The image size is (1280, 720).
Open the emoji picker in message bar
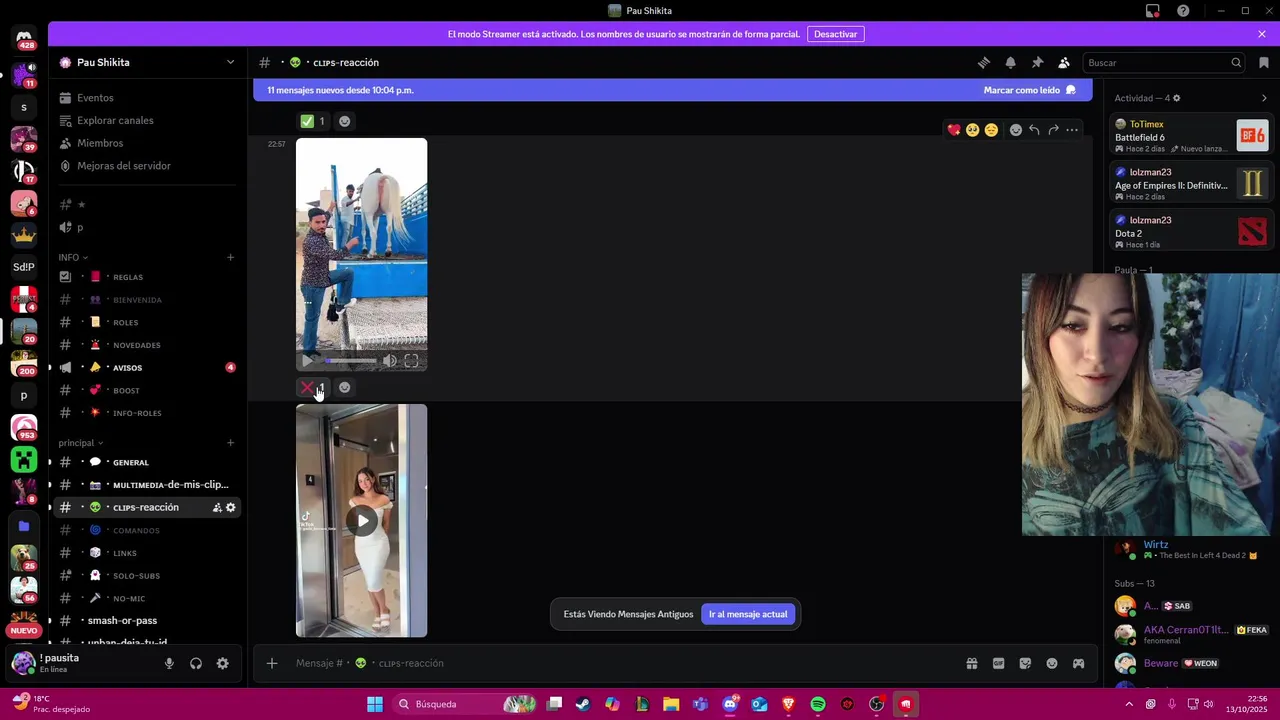pos(1052,663)
